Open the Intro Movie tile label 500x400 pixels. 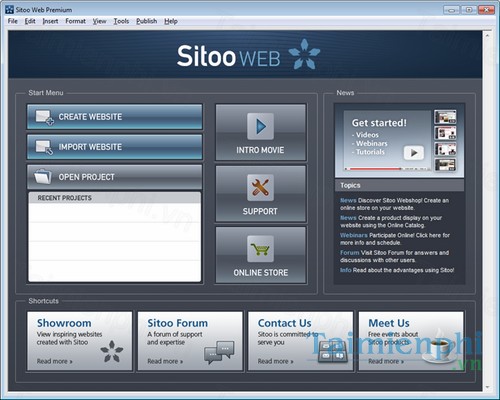point(260,150)
